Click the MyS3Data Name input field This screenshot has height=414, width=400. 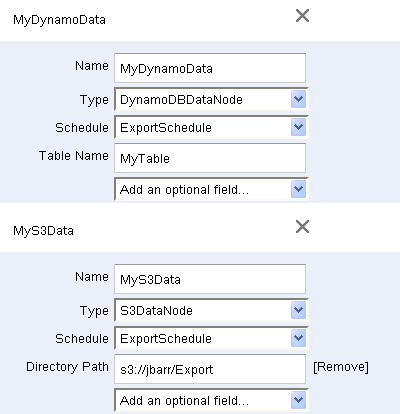pyautogui.click(x=210, y=279)
